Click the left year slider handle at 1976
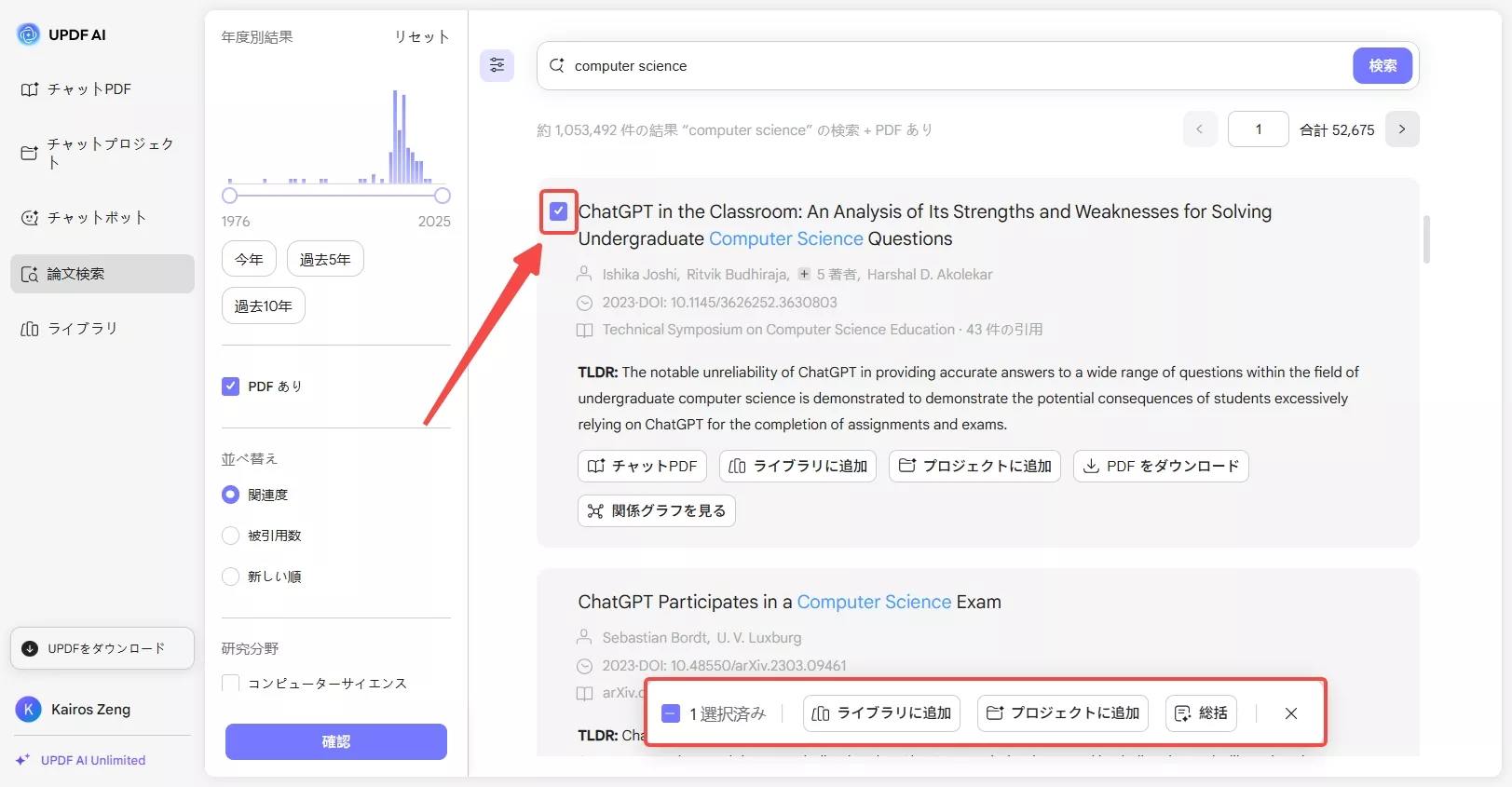 click(229, 196)
